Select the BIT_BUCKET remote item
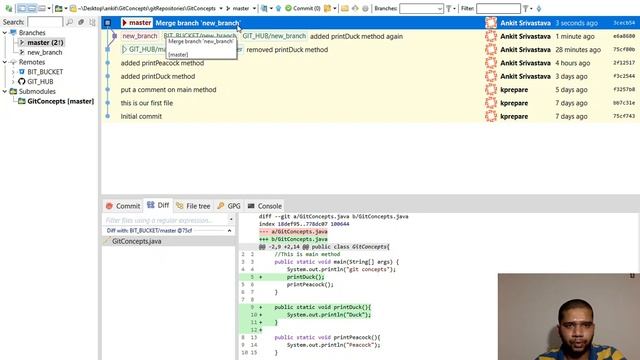 45,72
